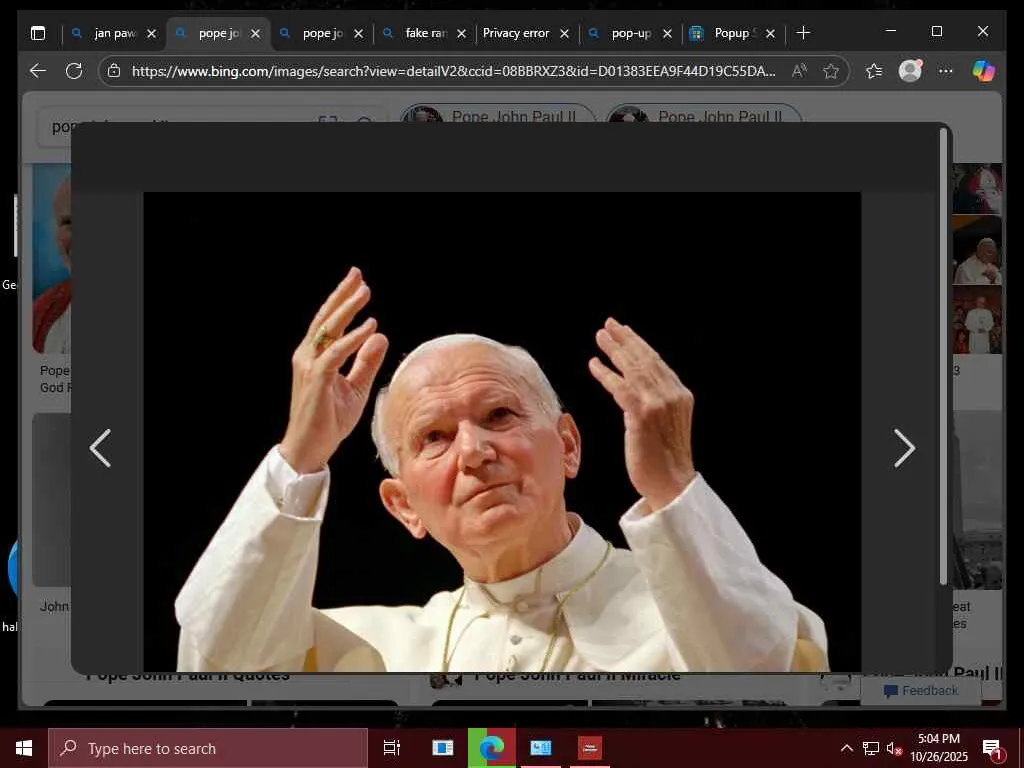Switch to the 'Popup' store tab
The height and width of the screenshot is (768, 1024).
click(x=734, y=33)
